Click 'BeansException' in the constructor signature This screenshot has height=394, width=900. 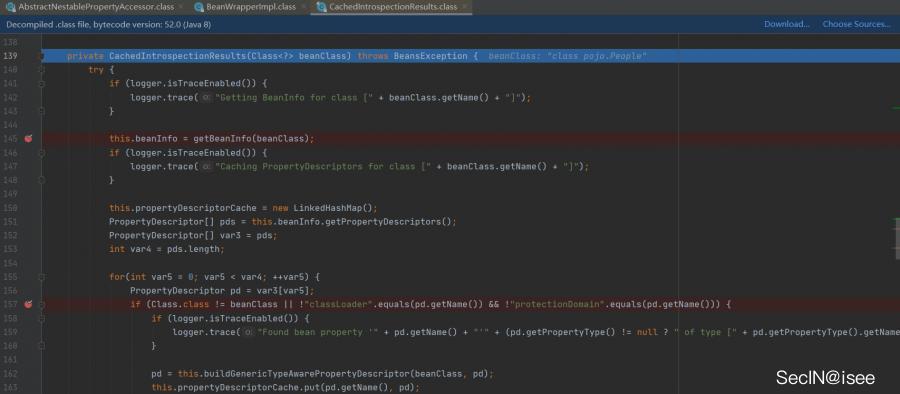pyautogui.click(x=430, y=56)
